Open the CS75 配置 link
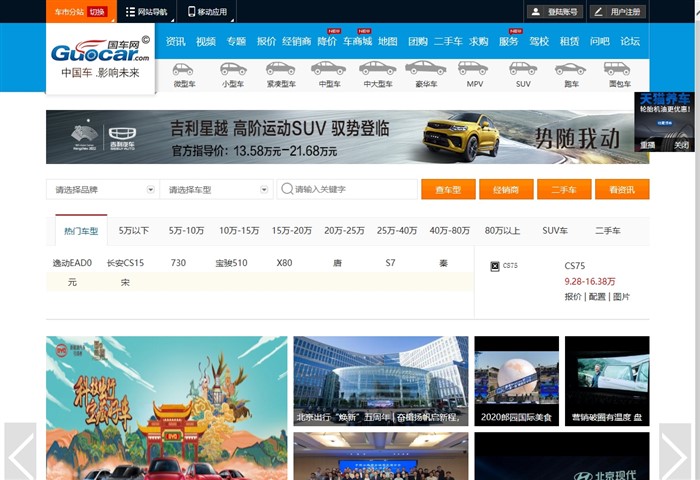The image size is (700, 480). click(x=597, y=296)
